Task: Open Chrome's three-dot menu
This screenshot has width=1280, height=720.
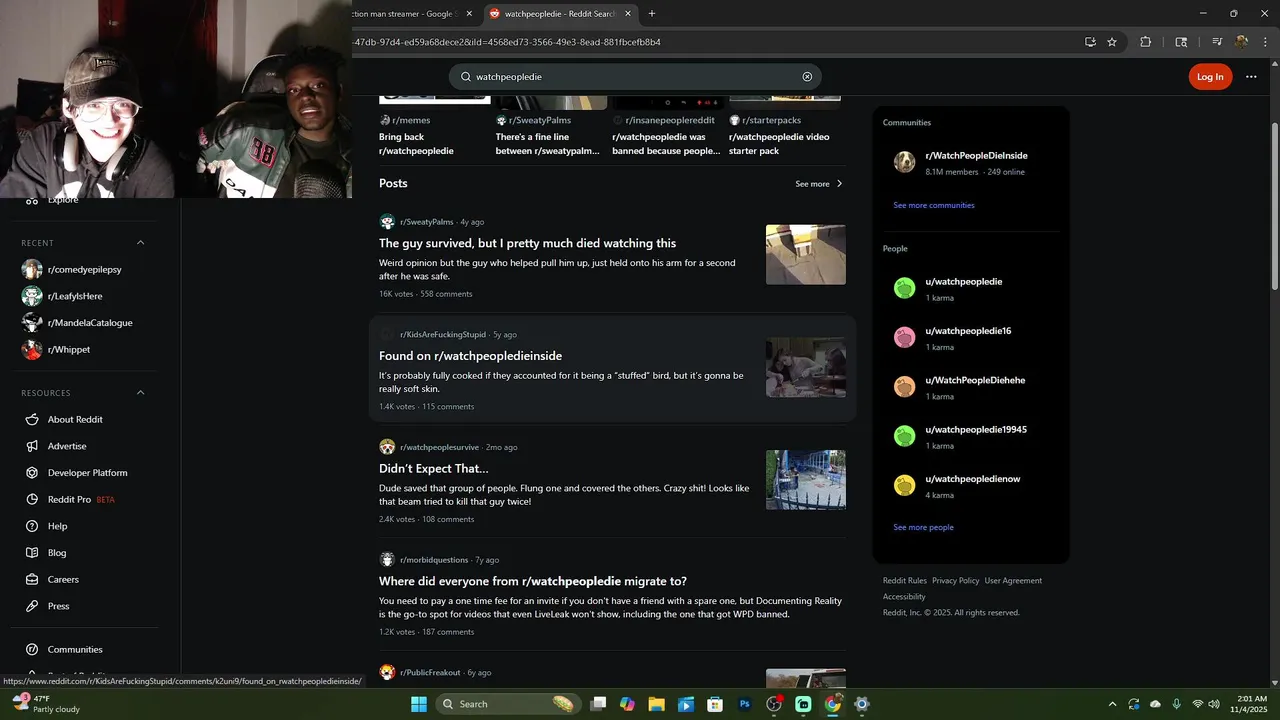Action: (1264, 42)
